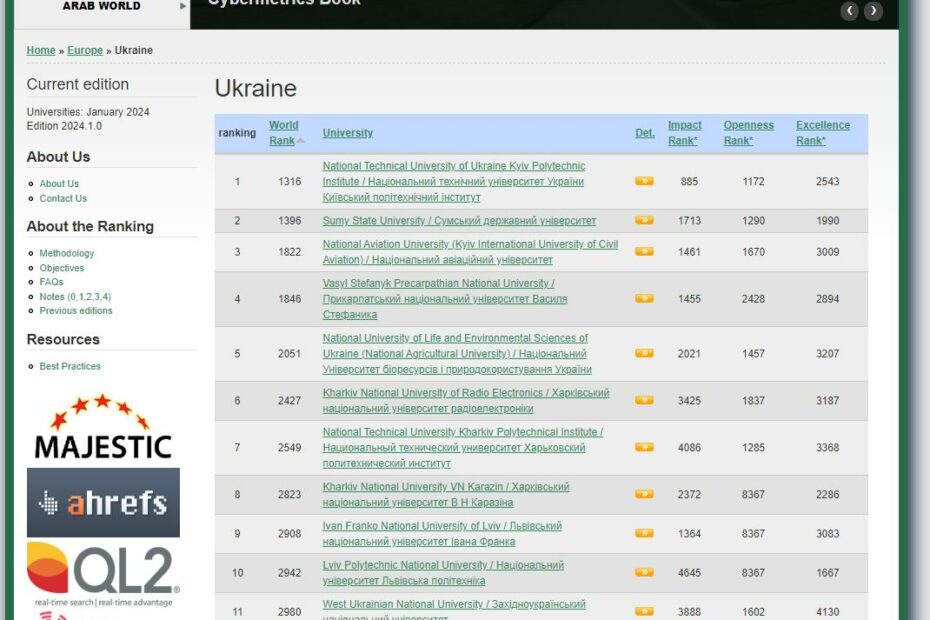Click details icon for National Aviation University
The width and height of the screenshot is (930, 620).
pos(644,252)
